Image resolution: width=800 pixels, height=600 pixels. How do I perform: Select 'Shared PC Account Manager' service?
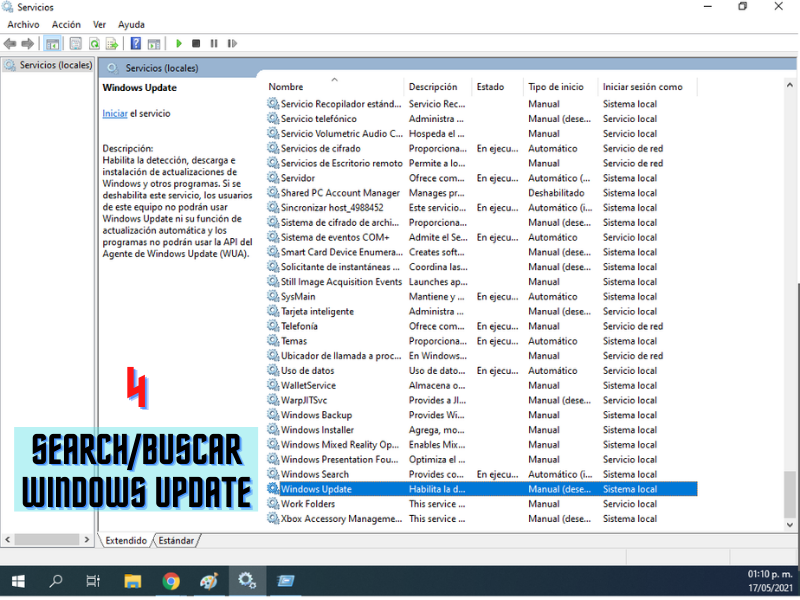[x=340, y=193]
